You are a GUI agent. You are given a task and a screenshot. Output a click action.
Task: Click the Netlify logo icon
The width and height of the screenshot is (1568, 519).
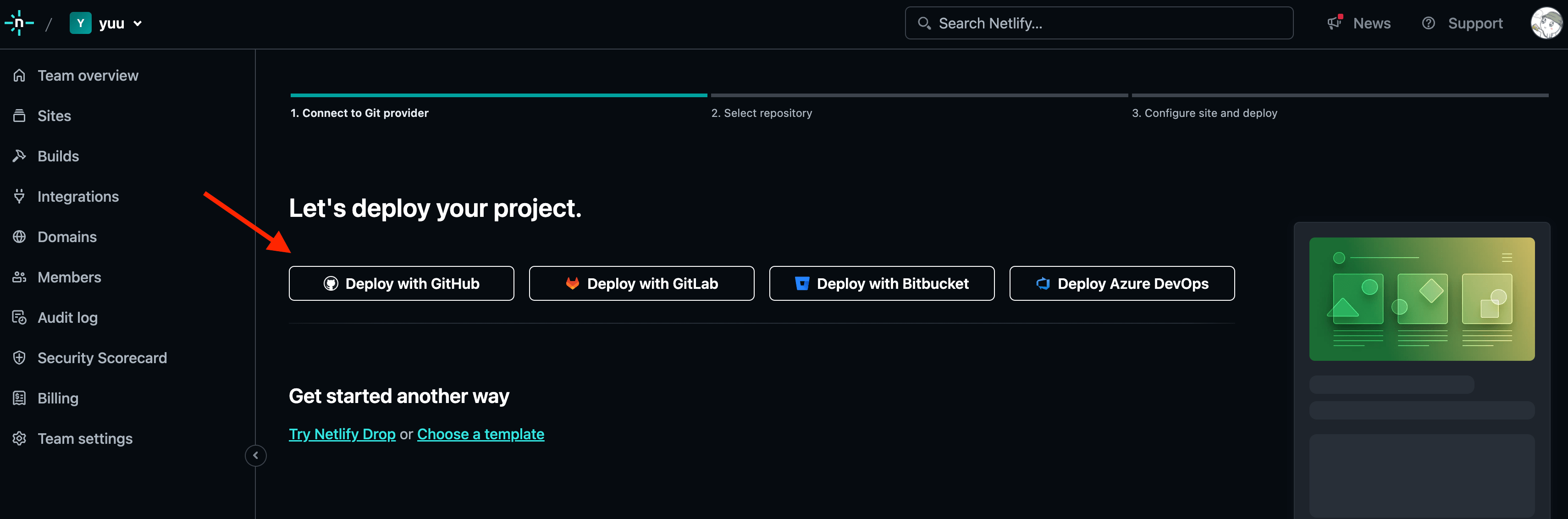click(x=19, y=23)
